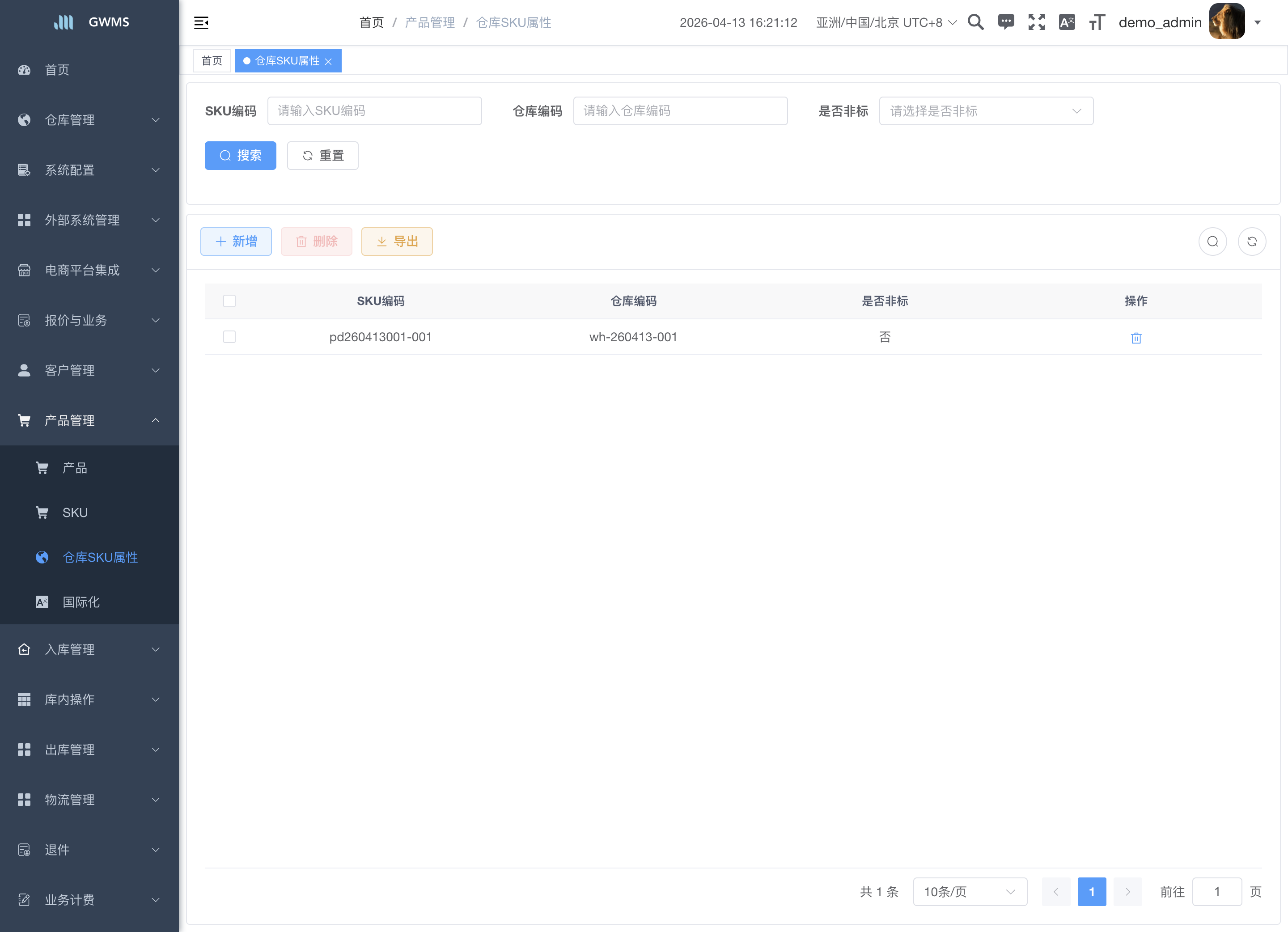The image size is (1288, 932).
Task: Select 仓库SKU属性 in the sidebar
Action: coord(89,557)
